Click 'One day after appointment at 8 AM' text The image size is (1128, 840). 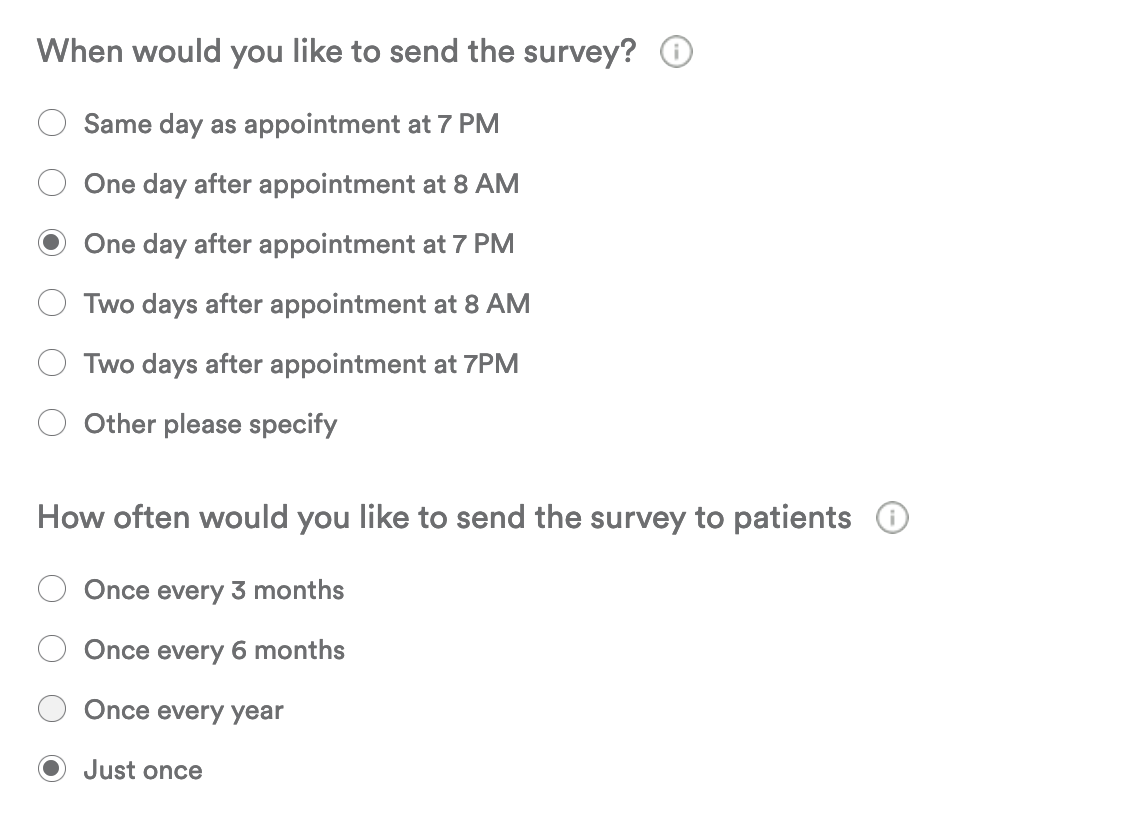tap(301, 184)
